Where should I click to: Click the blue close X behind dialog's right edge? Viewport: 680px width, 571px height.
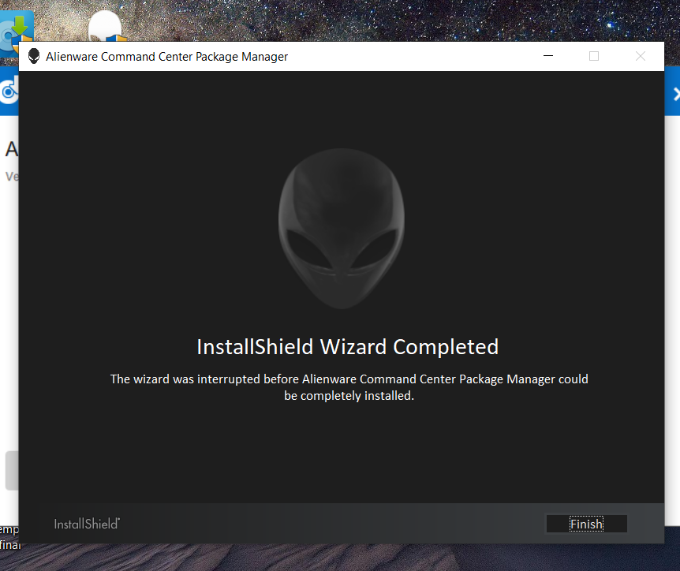coord(672,94)
